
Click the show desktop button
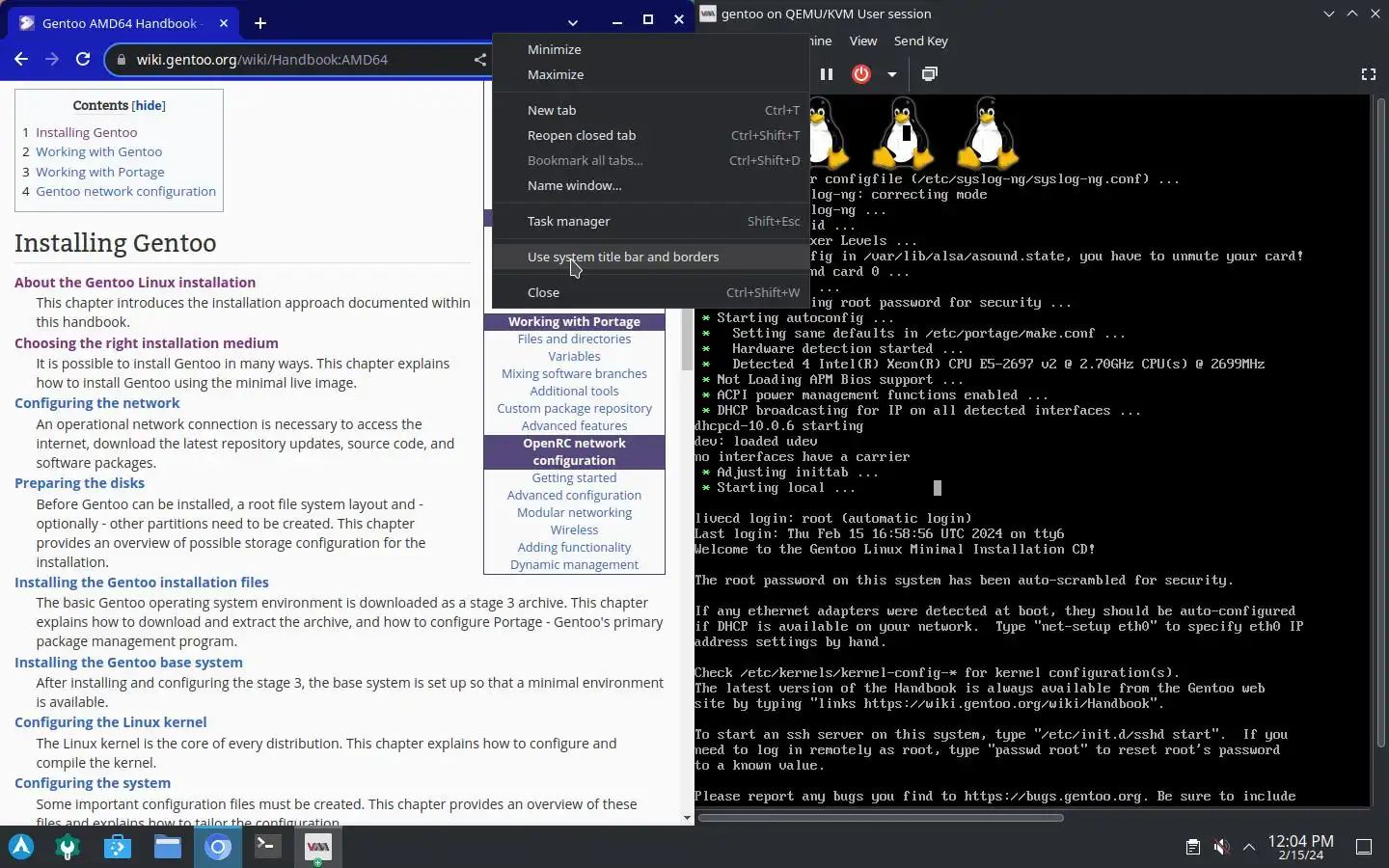(x=1364, y=847)
